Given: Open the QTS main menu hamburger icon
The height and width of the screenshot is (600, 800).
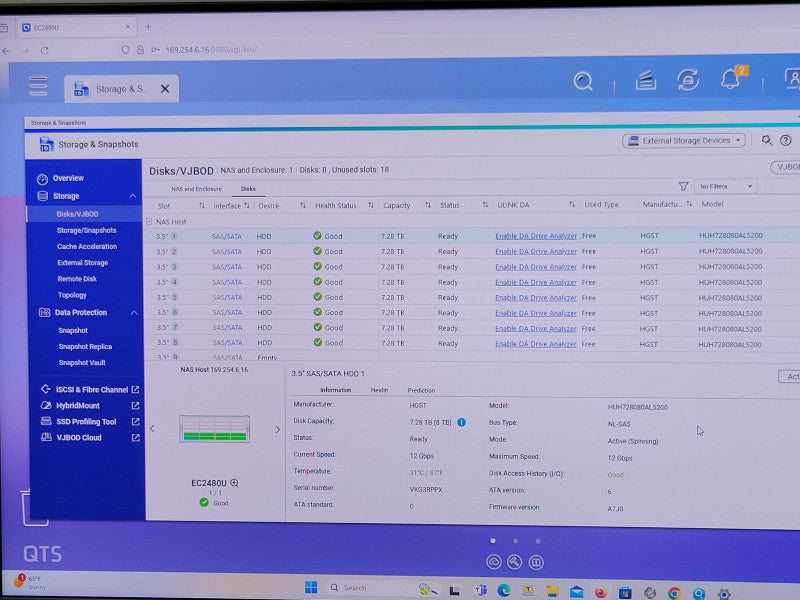Looking at the screenshot, I should [38, 86].
